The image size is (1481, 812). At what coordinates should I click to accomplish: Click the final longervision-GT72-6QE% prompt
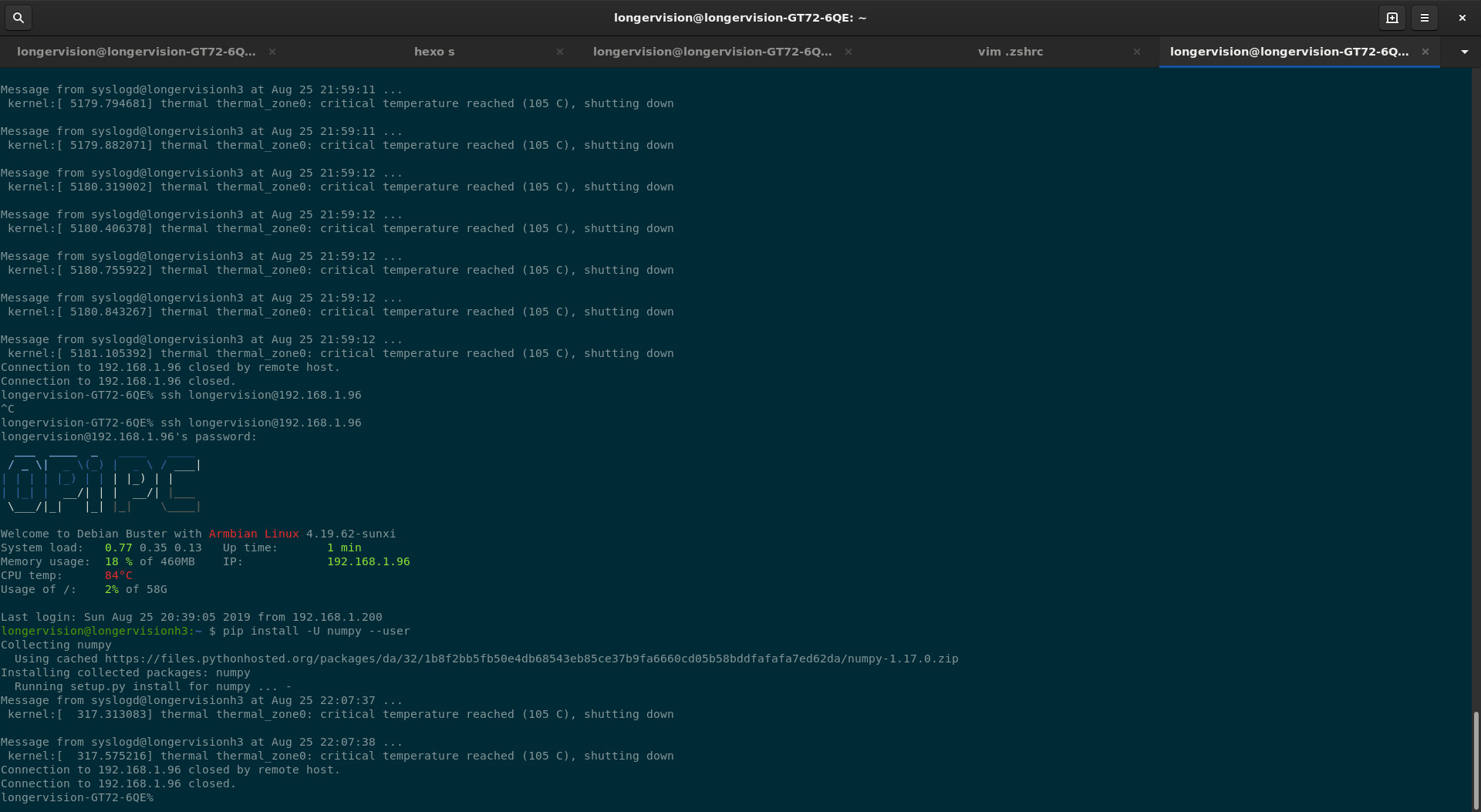(x=77, y=797)
